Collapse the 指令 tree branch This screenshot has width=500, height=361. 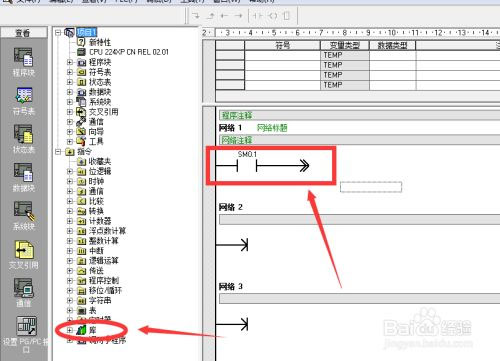pyautogui.click(x=58, y=152)
